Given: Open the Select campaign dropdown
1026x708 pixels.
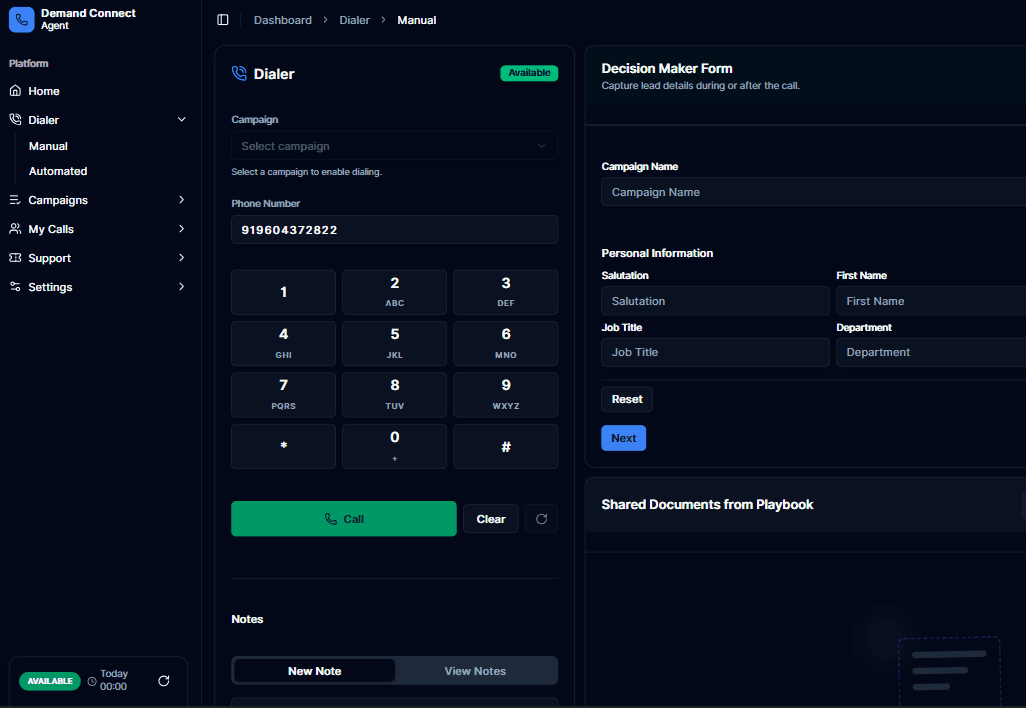Looking at the screenshot, I should (x=394, y=145).
